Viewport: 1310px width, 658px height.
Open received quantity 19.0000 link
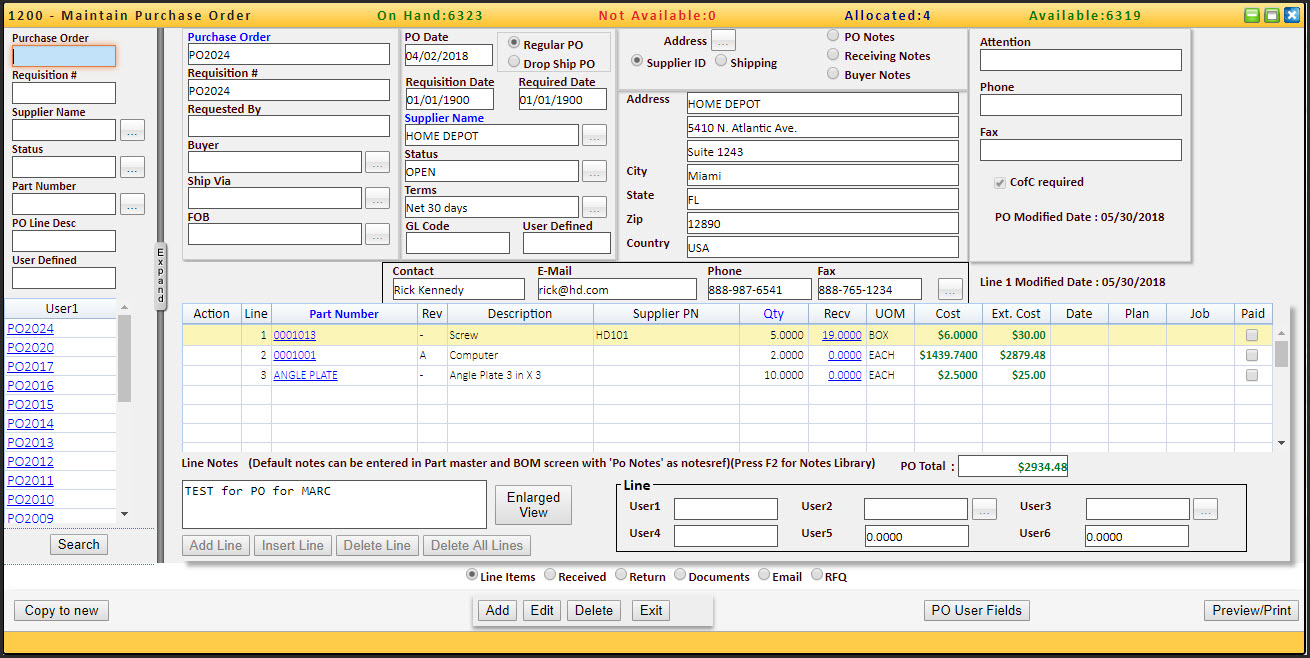842,336
